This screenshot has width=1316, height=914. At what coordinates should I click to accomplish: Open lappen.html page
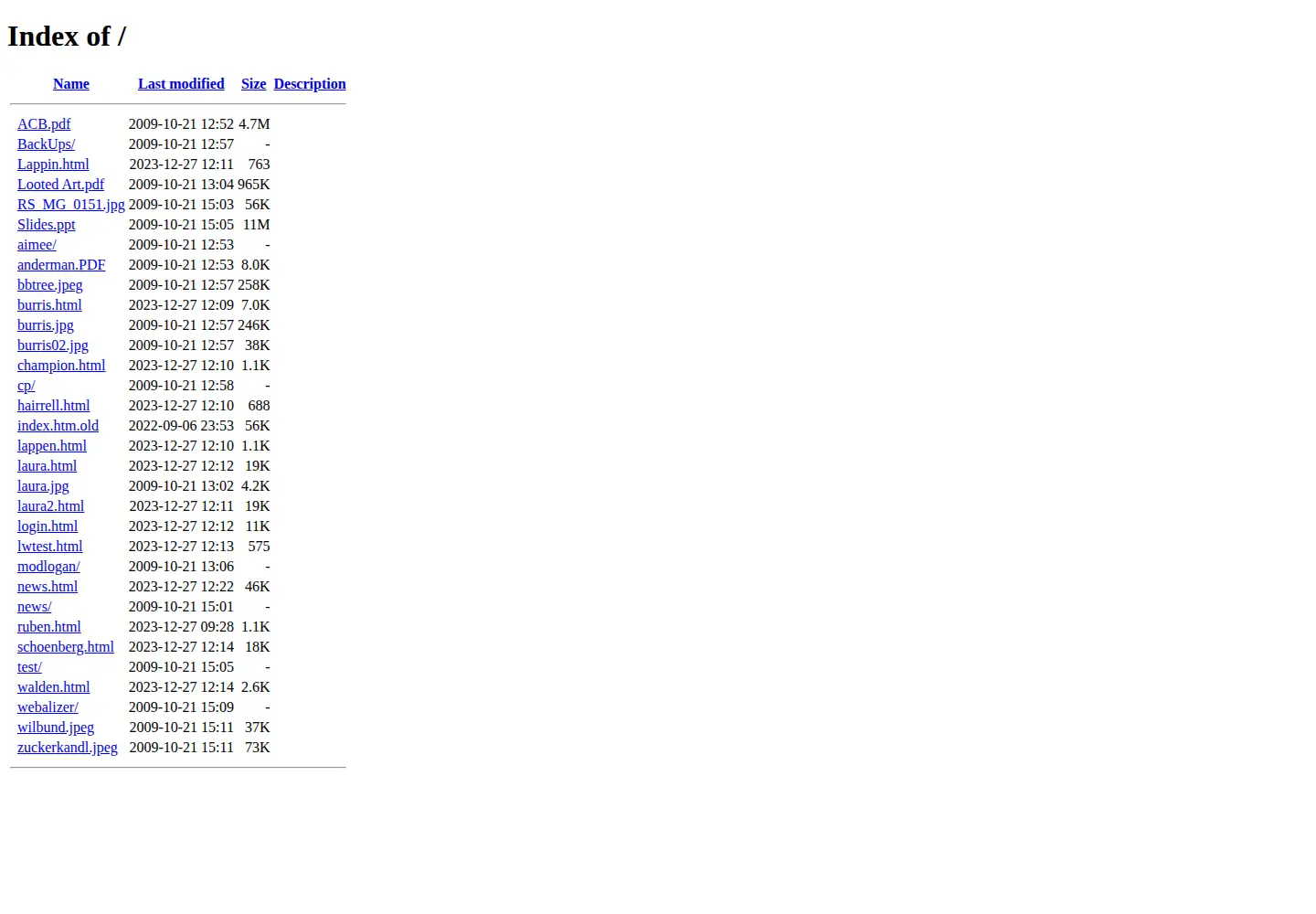(52, 446)
